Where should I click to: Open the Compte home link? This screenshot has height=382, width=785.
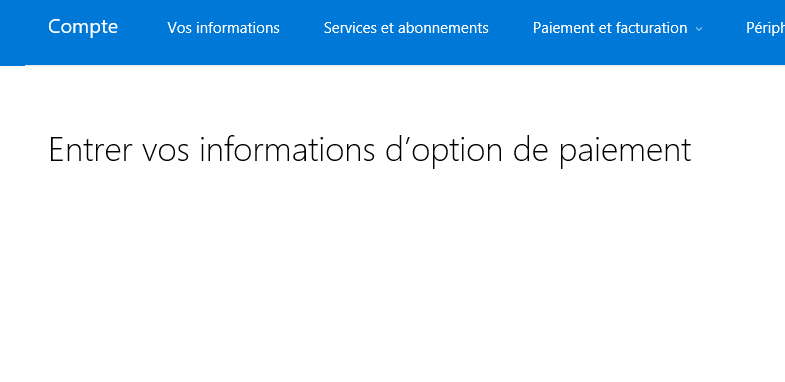83,27
